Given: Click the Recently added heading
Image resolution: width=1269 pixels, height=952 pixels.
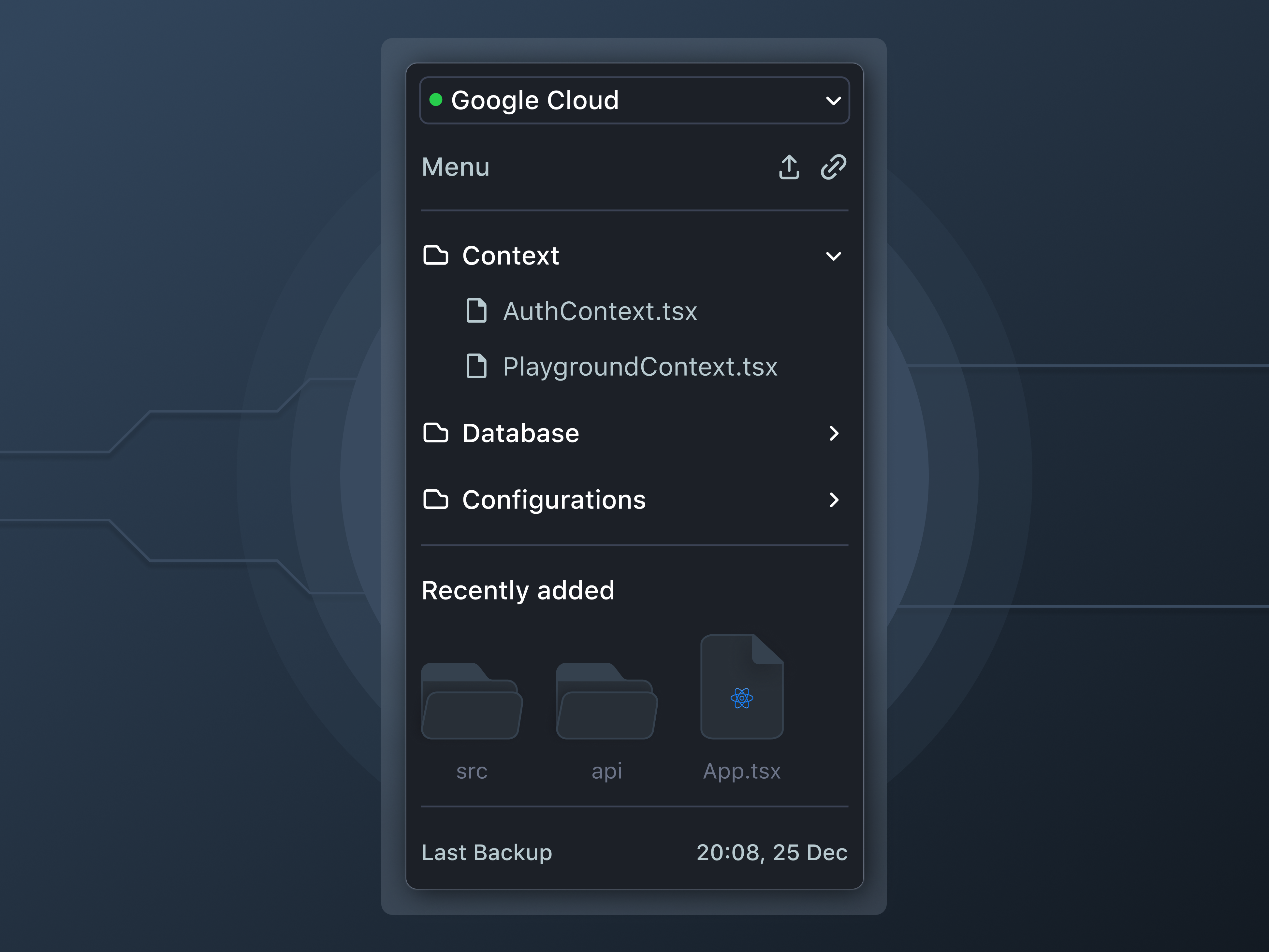Looking at the screenshot, I should click(x=518, y=591).
